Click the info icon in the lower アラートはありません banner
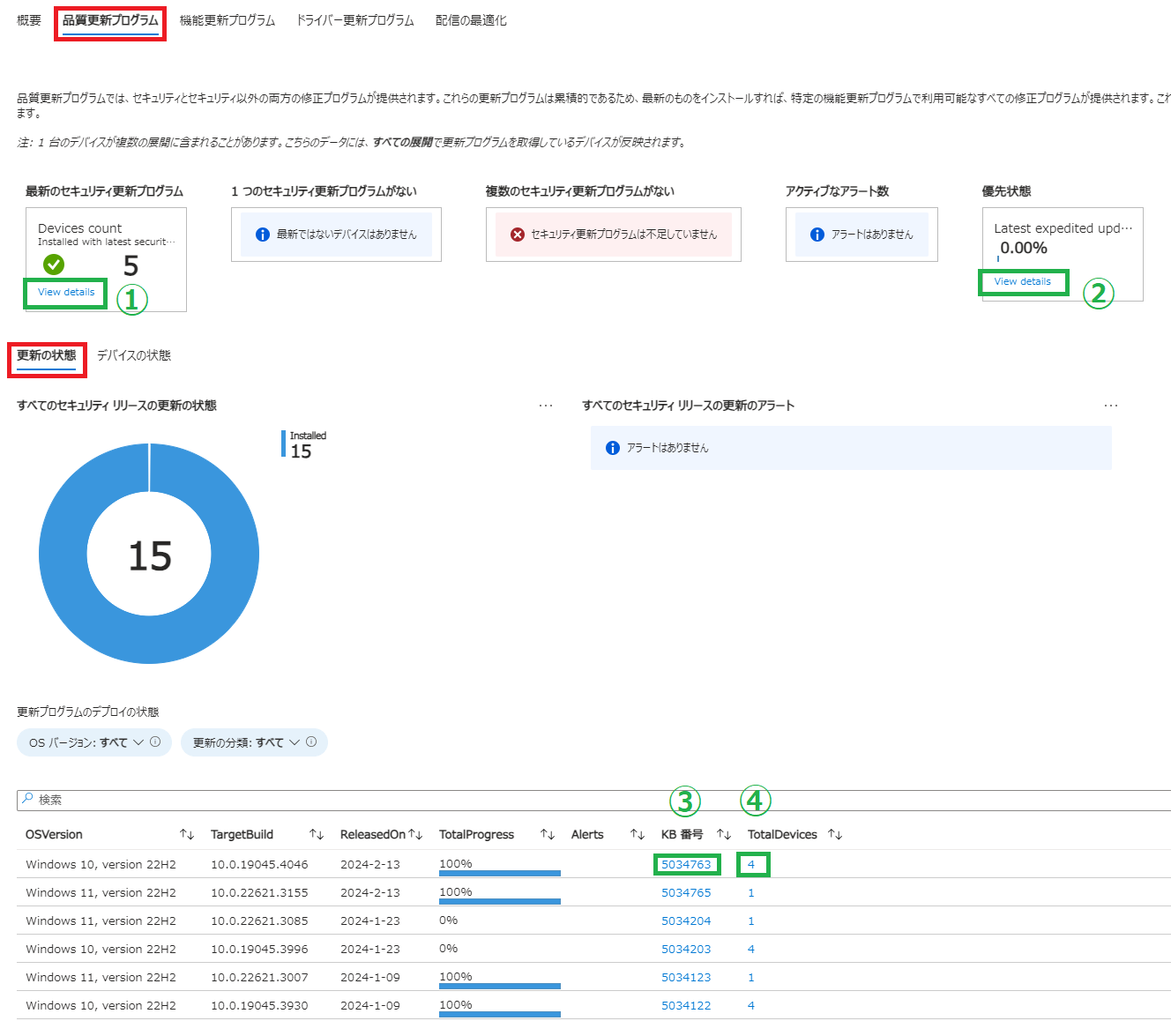The image size is (1171, 1036). tap(613, 448)
